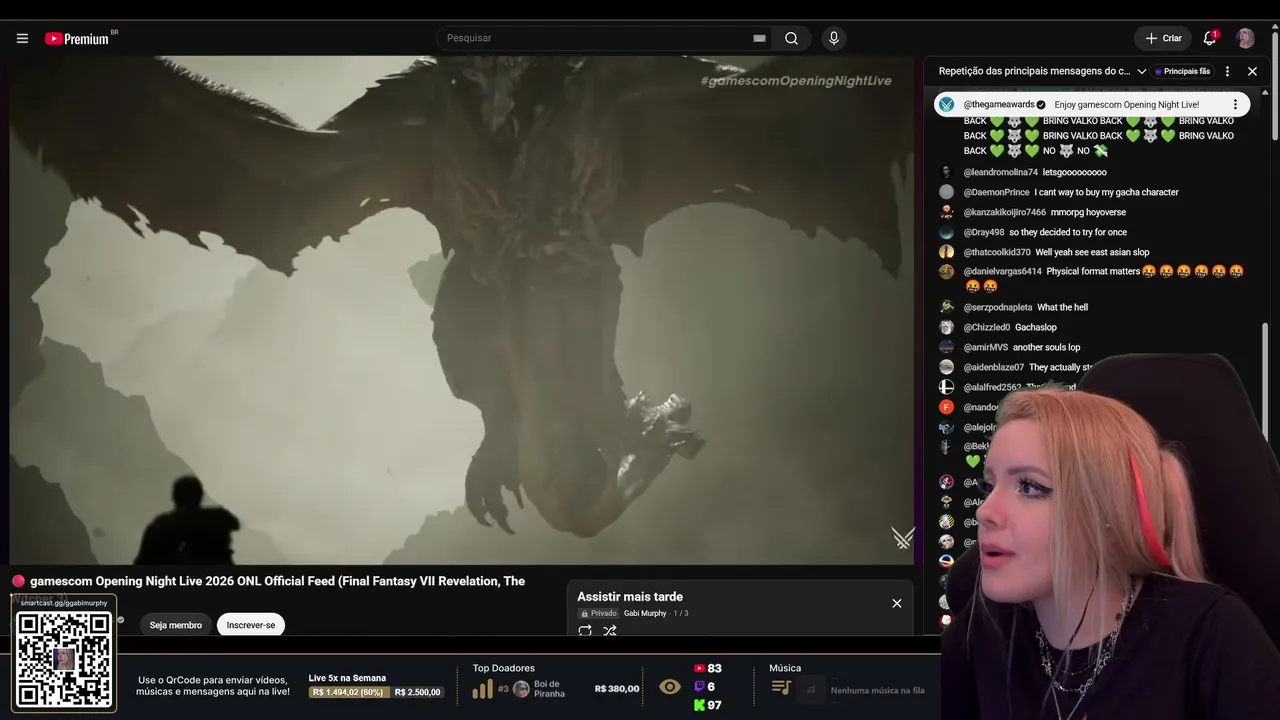Viewport: 1280px width, 720px height.
Task: Click the Smash avatar beside @alalfred2562
Action: click(x=946, y=387)
